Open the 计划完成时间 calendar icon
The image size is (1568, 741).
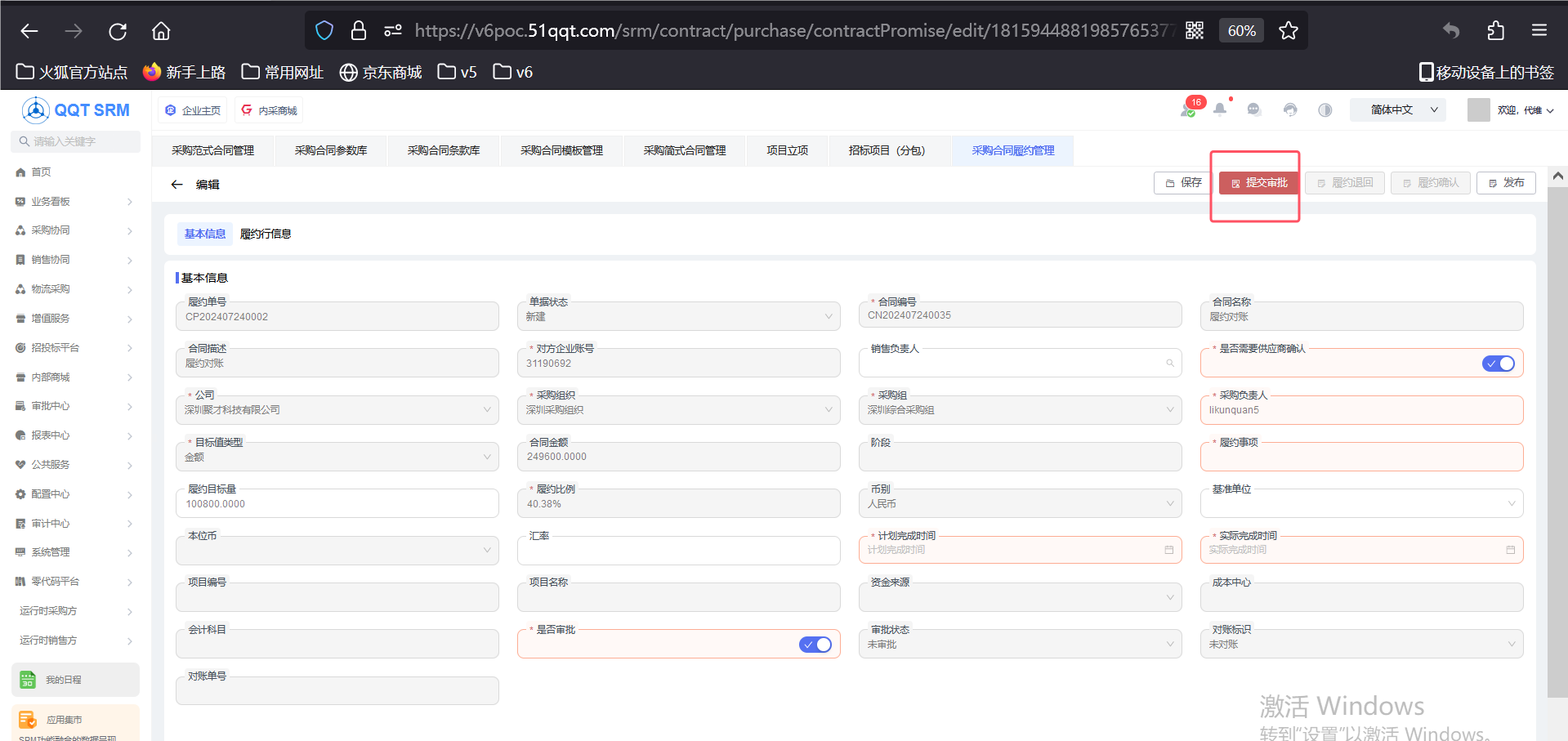(1169, 550)
